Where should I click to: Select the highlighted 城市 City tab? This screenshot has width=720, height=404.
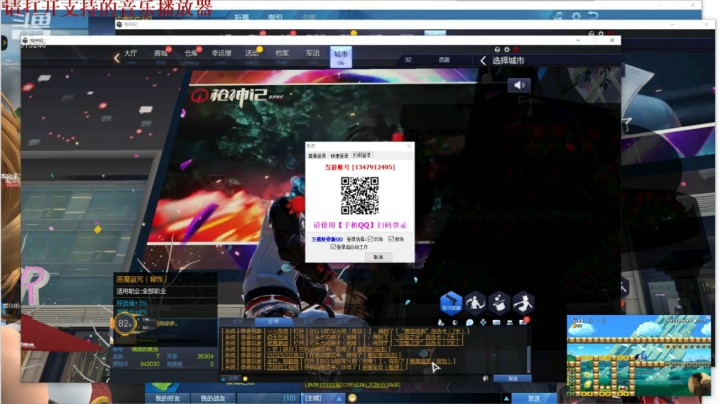(341, 57)
